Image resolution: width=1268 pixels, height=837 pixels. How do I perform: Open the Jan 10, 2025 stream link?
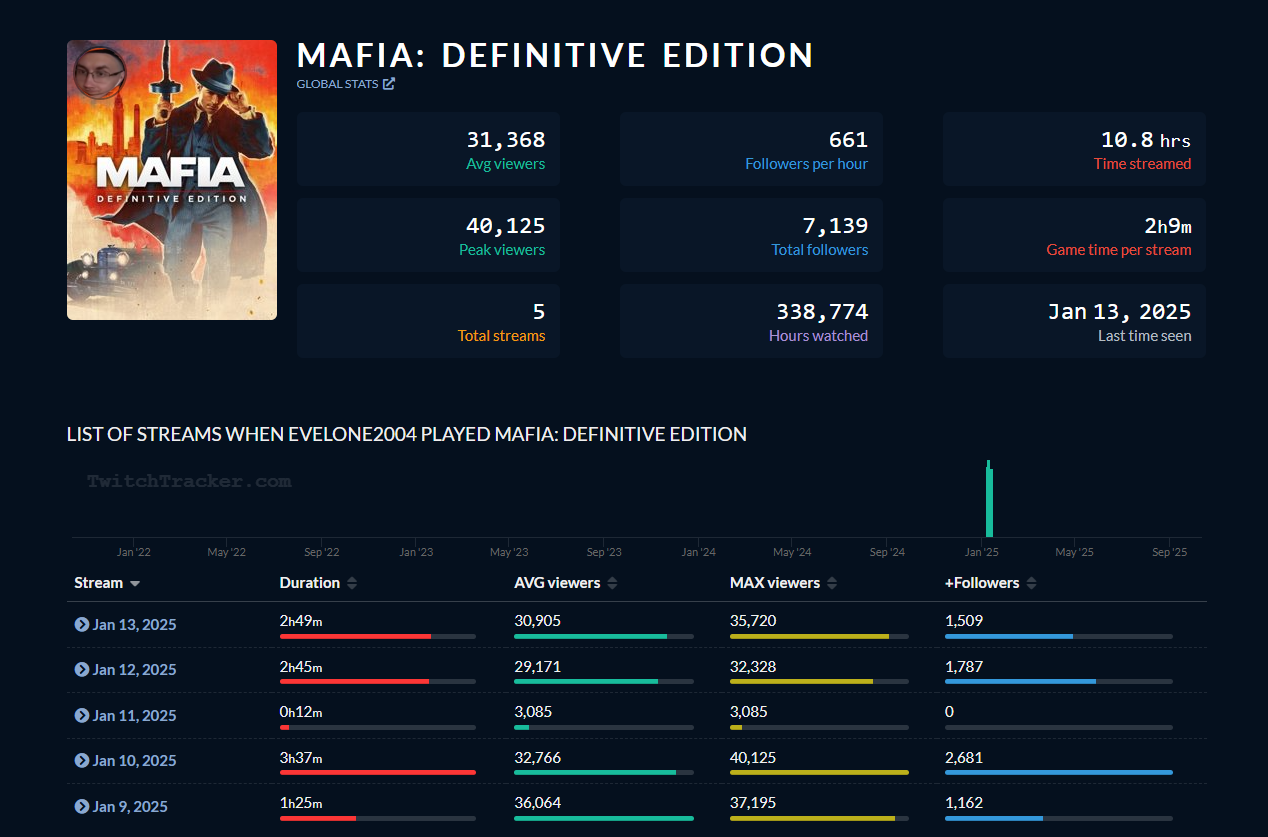click(134, 760)
